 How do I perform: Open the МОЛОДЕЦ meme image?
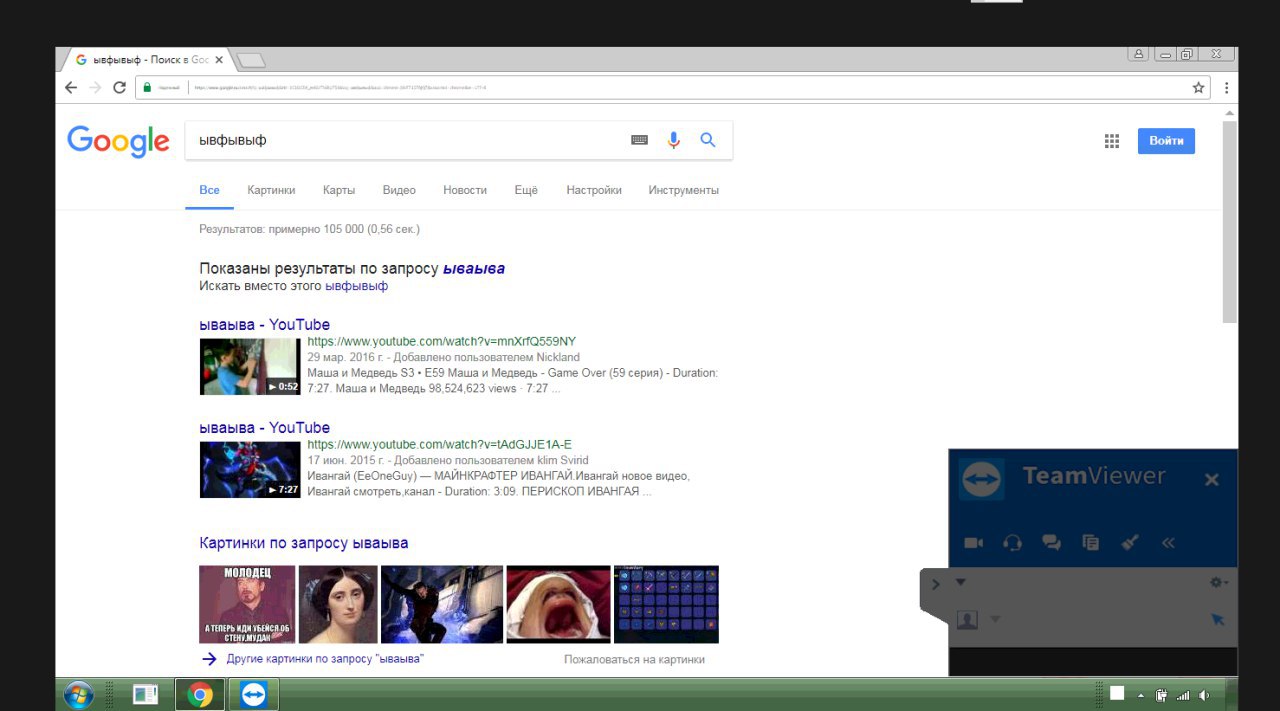[x=247, y=604]
